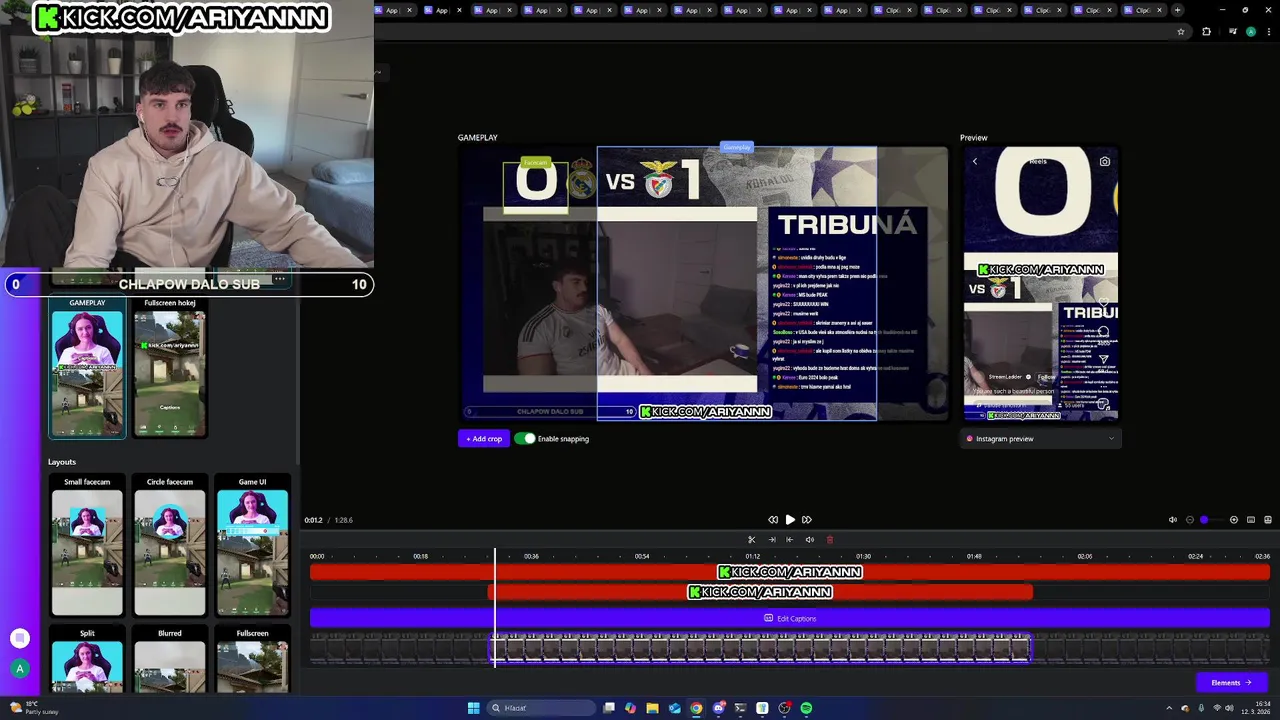Toggle the Enable snapping switch
The height and width of the screenshot is (720, 1280).
[525, 438]
